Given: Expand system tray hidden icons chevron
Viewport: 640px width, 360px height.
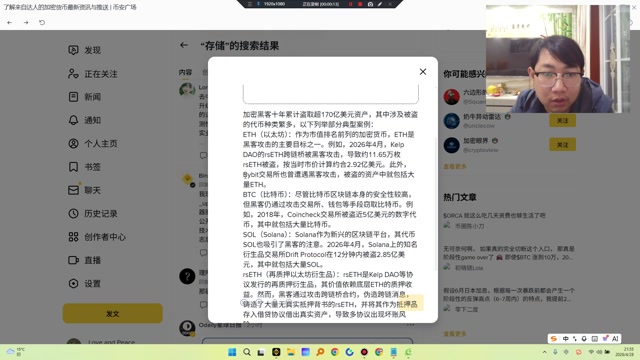Looking at the screenshot, I should (x=544, y=352).
